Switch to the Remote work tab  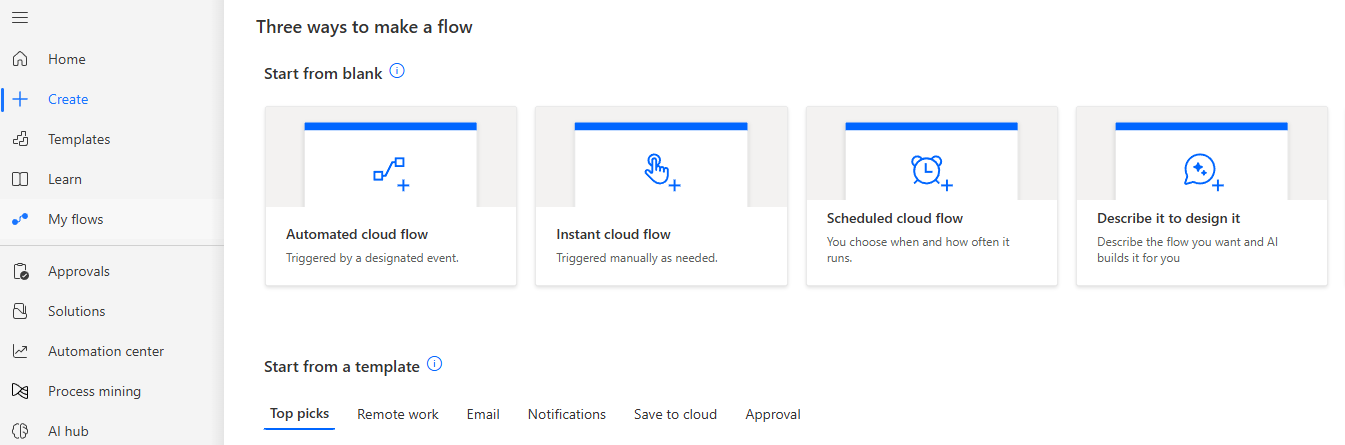click(398, 414)
